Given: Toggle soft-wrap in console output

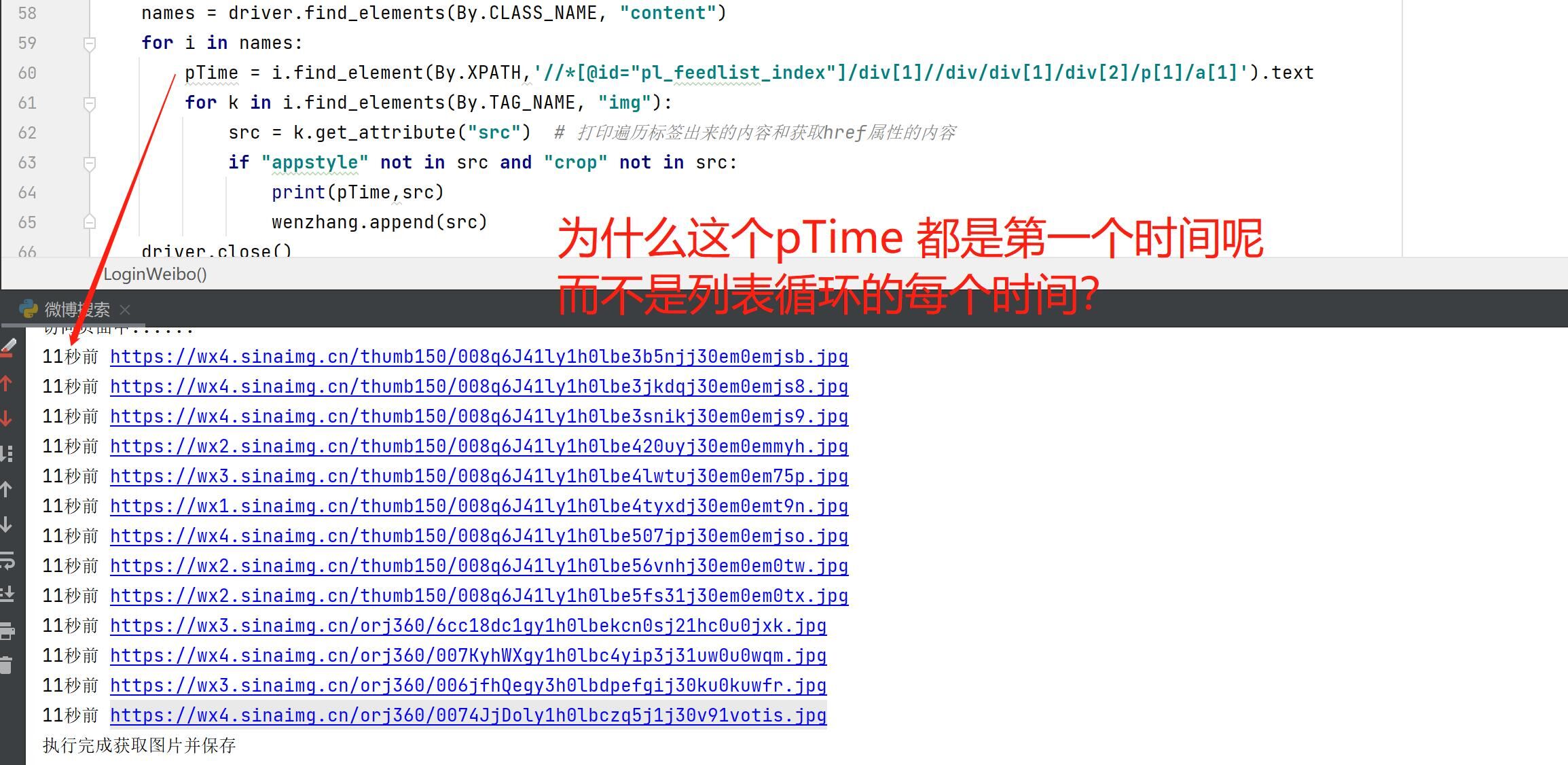Looking at the screenshot, I should coord(7,560).
